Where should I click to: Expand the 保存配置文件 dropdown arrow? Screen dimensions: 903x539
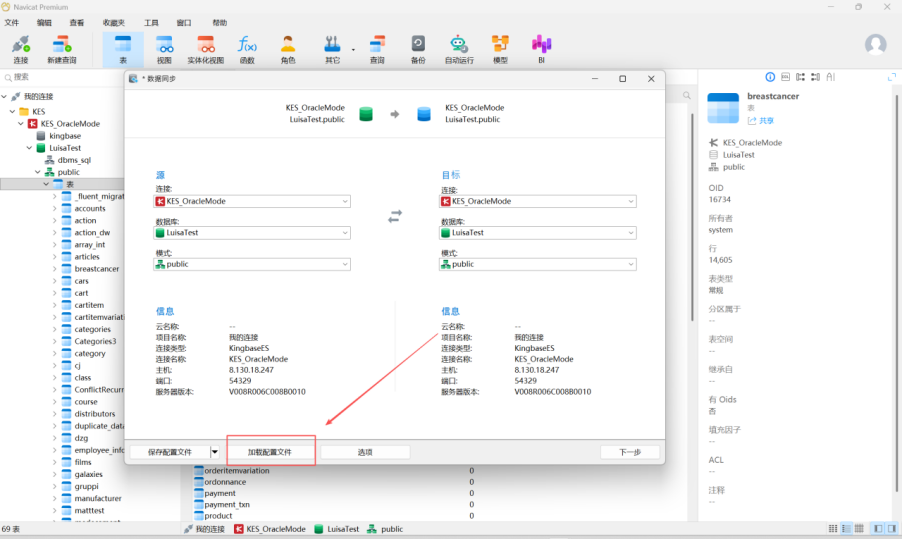point(214,452)
